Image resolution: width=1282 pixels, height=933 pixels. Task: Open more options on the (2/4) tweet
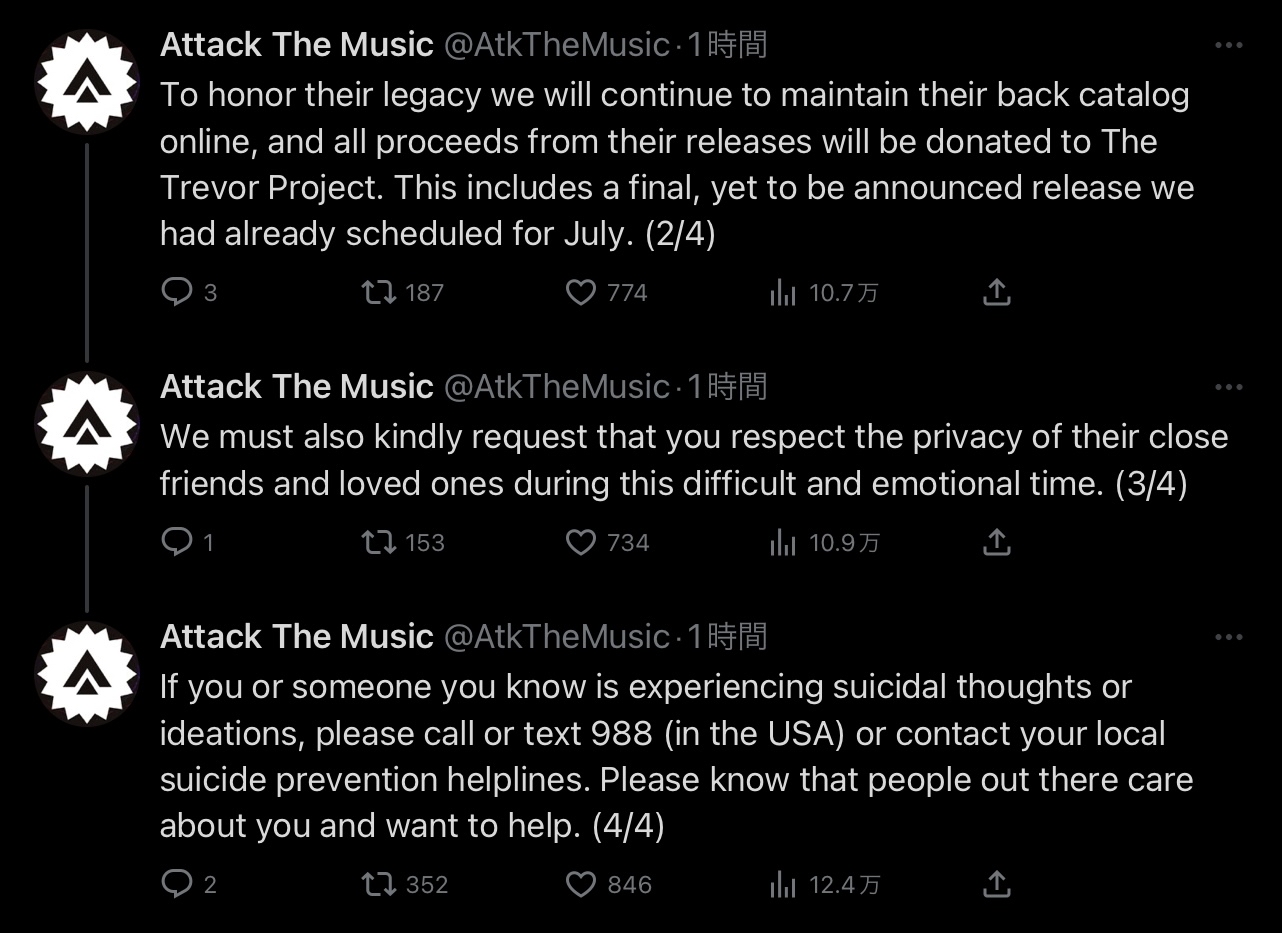tap(1228, 45)
